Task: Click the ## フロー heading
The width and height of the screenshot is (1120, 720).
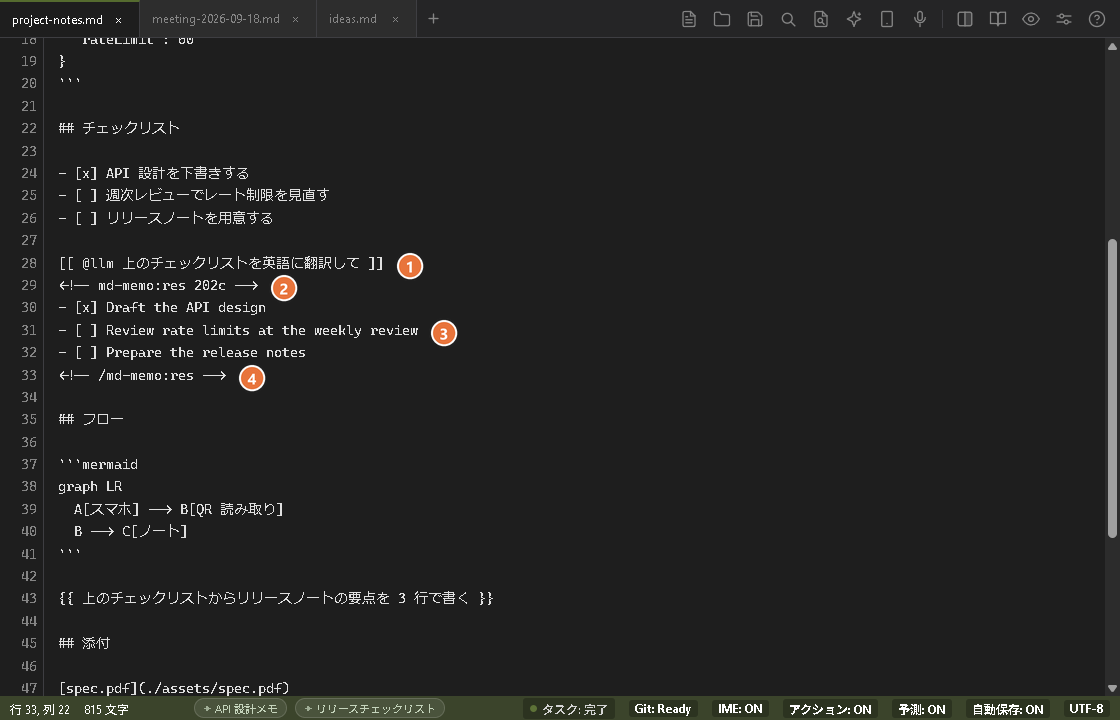Action: [91, 419]
